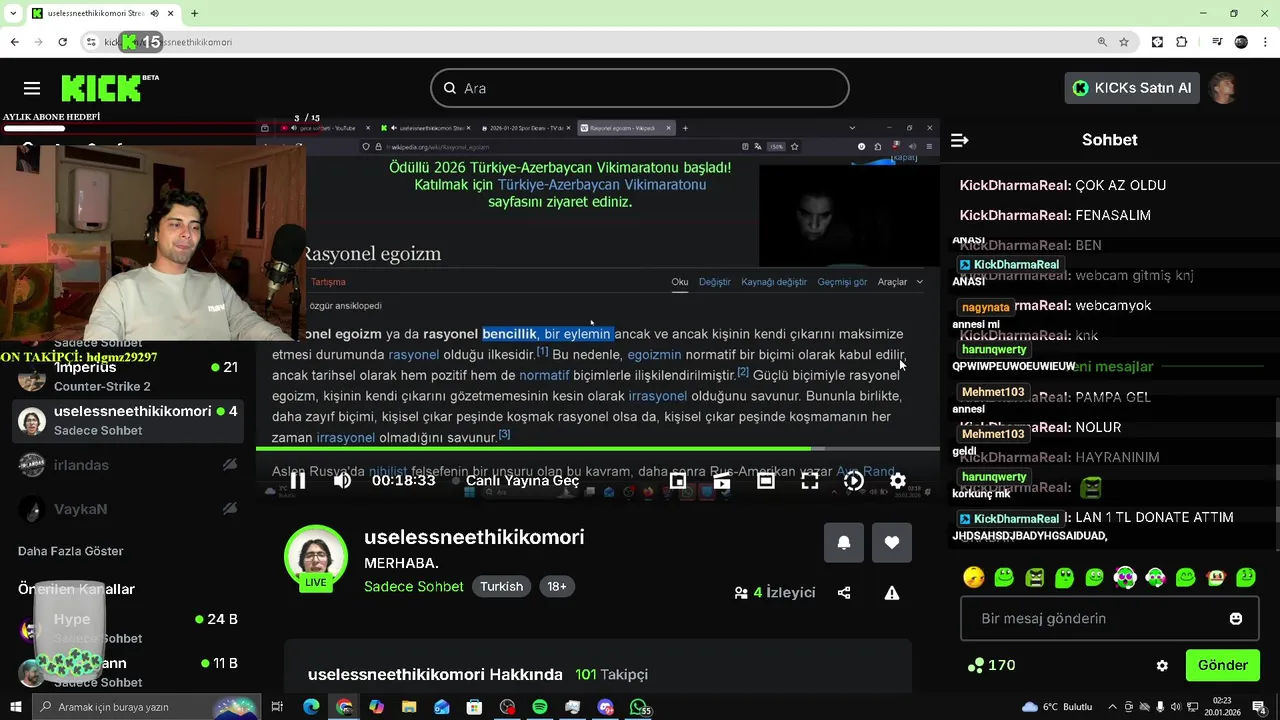The image size is (1280, 720).
Task: Open the Windows notification center
Action: [x=1260, y=707]
